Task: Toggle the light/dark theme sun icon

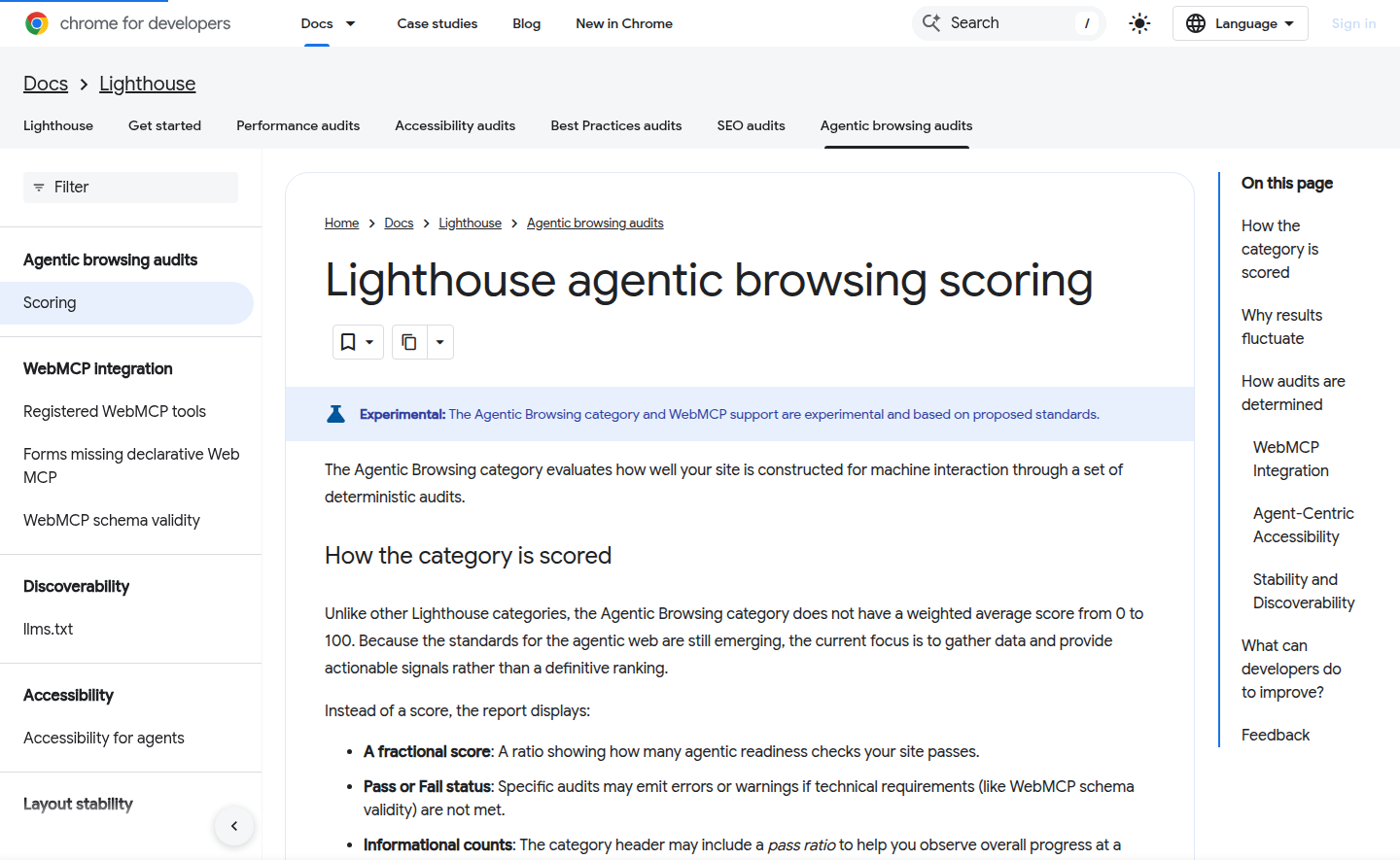Action: tap(1139, 23)
